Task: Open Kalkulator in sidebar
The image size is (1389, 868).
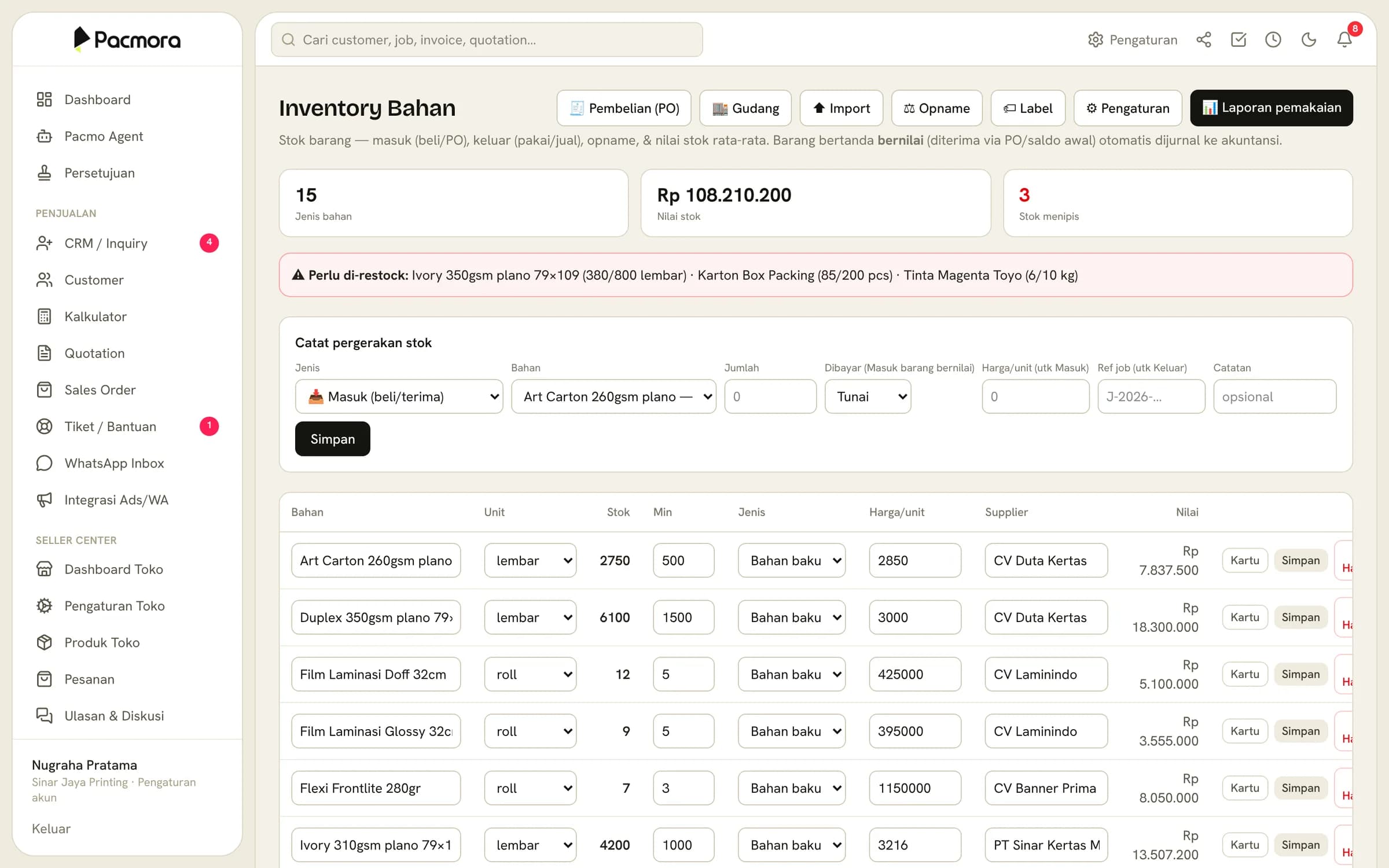Action: pos(127,317)
